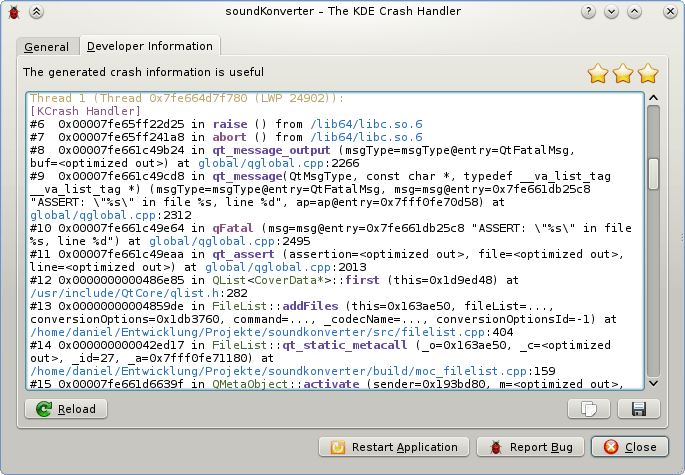Copy the backtrace to clipboard
The width and height of the screenshot is (685, 475).
pos(588,408)
